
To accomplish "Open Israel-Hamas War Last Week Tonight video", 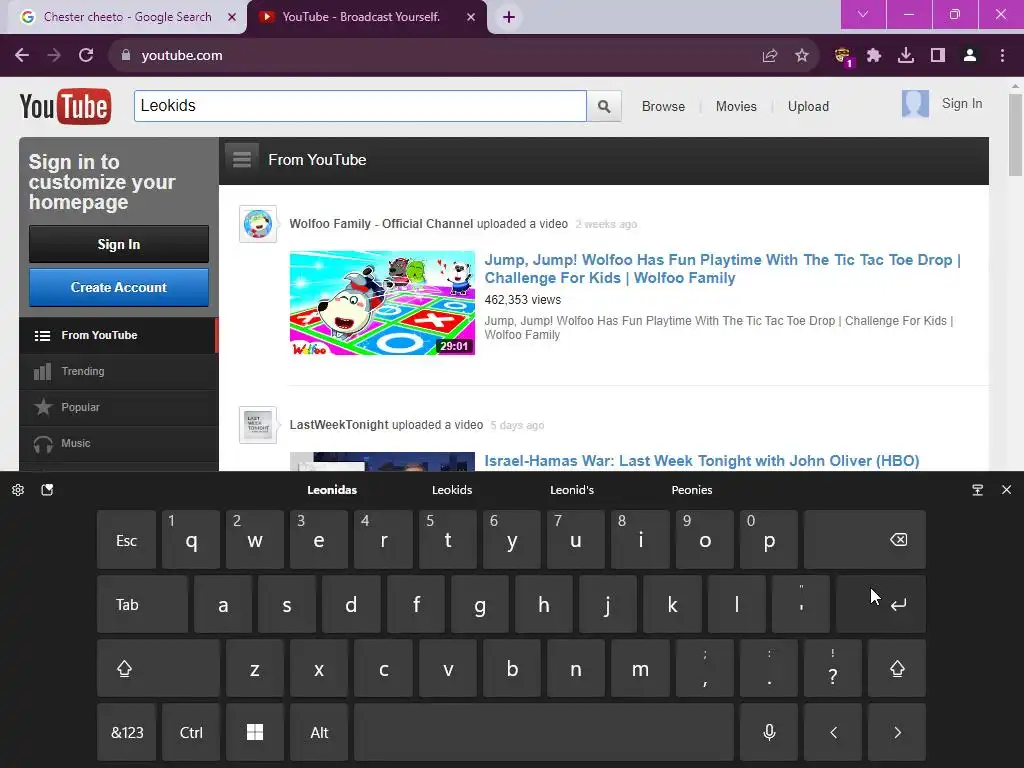I will click(x=702, y=461).
